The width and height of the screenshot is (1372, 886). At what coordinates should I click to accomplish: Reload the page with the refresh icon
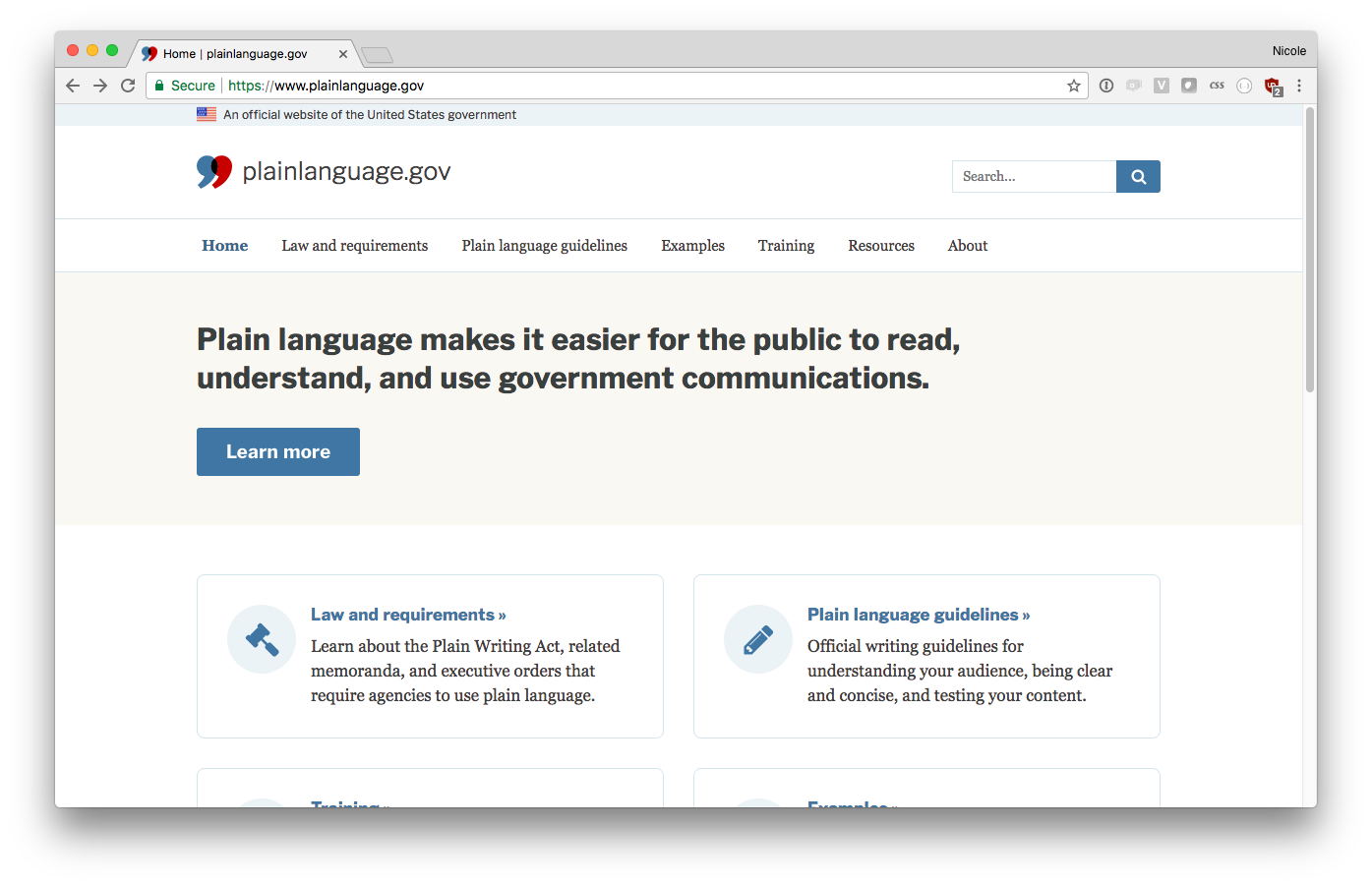[x=128, y=86]
